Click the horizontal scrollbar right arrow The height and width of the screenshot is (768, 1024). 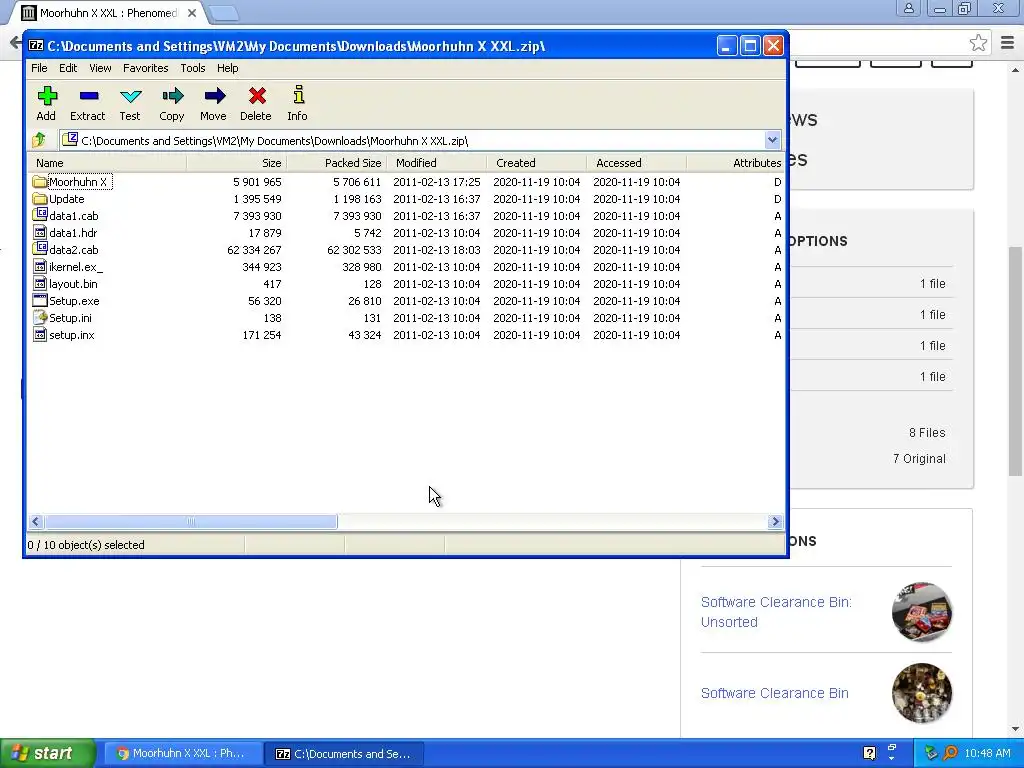[x=775, y=521]
